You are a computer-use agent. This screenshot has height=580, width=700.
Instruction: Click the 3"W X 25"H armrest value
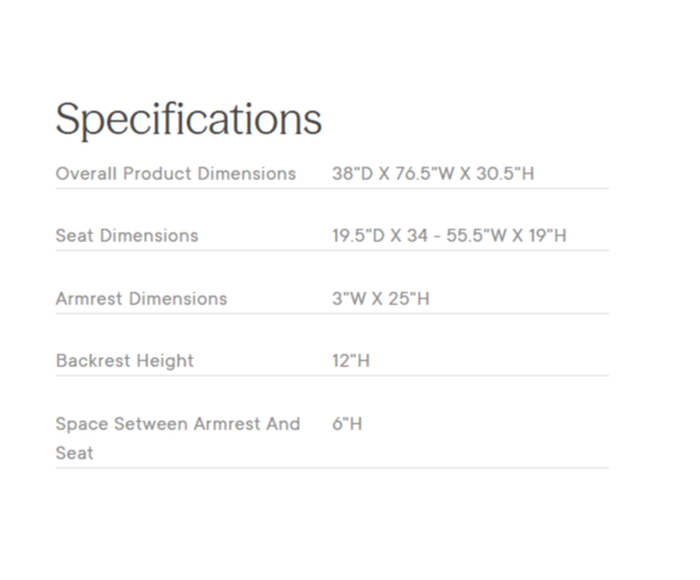(x=381, y=299)
